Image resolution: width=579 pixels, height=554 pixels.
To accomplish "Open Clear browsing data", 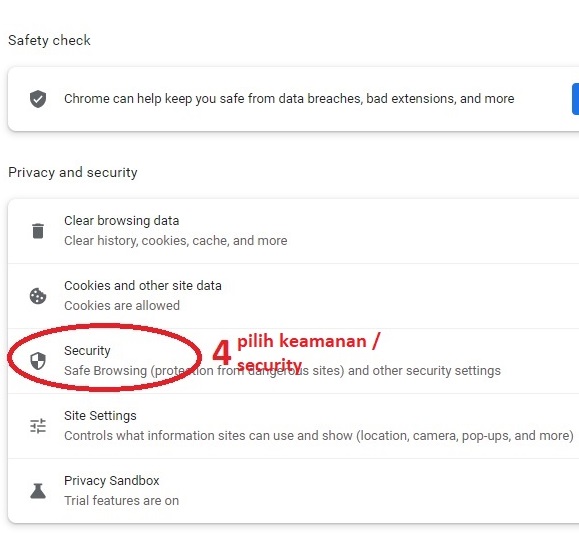I will pos(293,231).
